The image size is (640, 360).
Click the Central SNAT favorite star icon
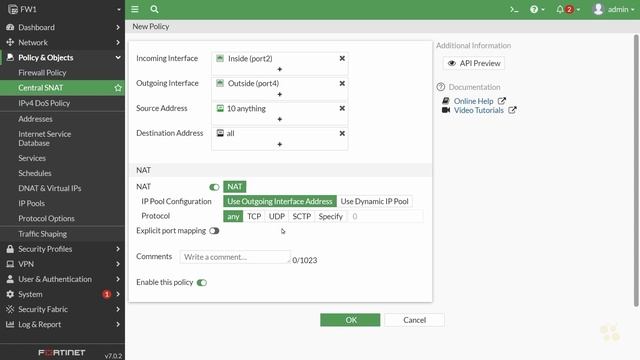tap(118, 88)
